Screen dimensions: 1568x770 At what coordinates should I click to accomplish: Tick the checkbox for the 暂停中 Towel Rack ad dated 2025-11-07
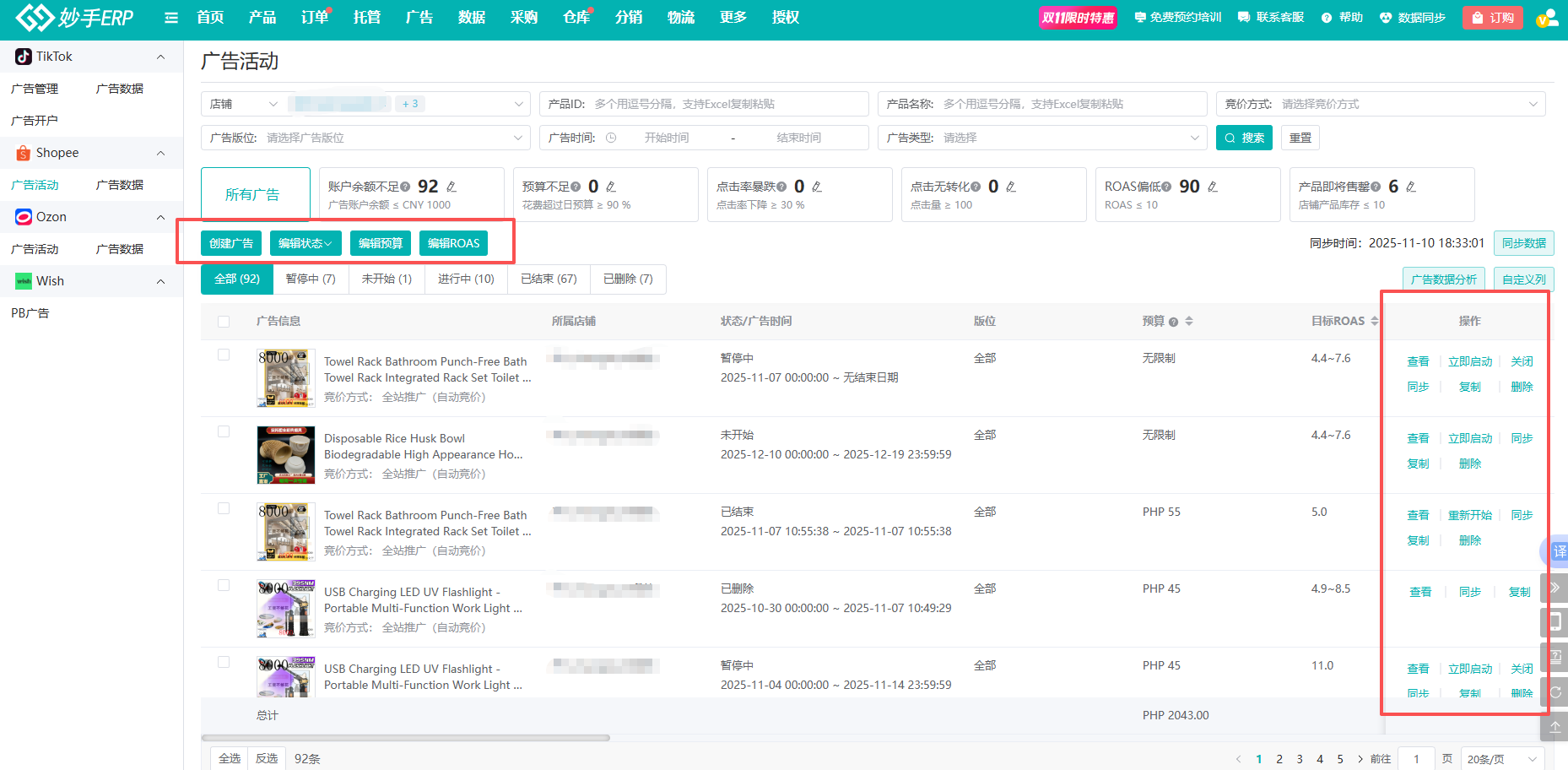click(224, 355)
